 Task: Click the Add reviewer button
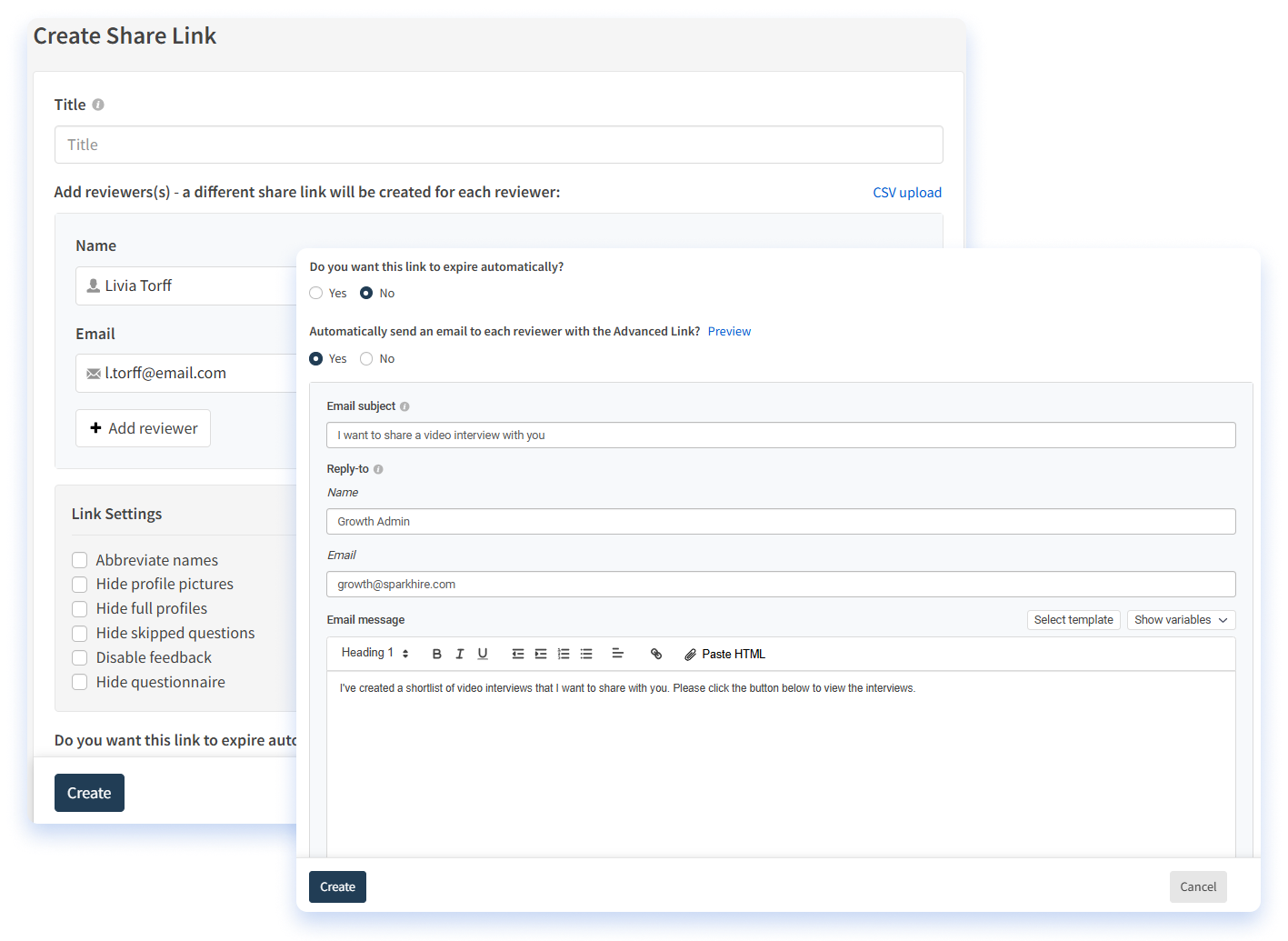click(143, 428)
